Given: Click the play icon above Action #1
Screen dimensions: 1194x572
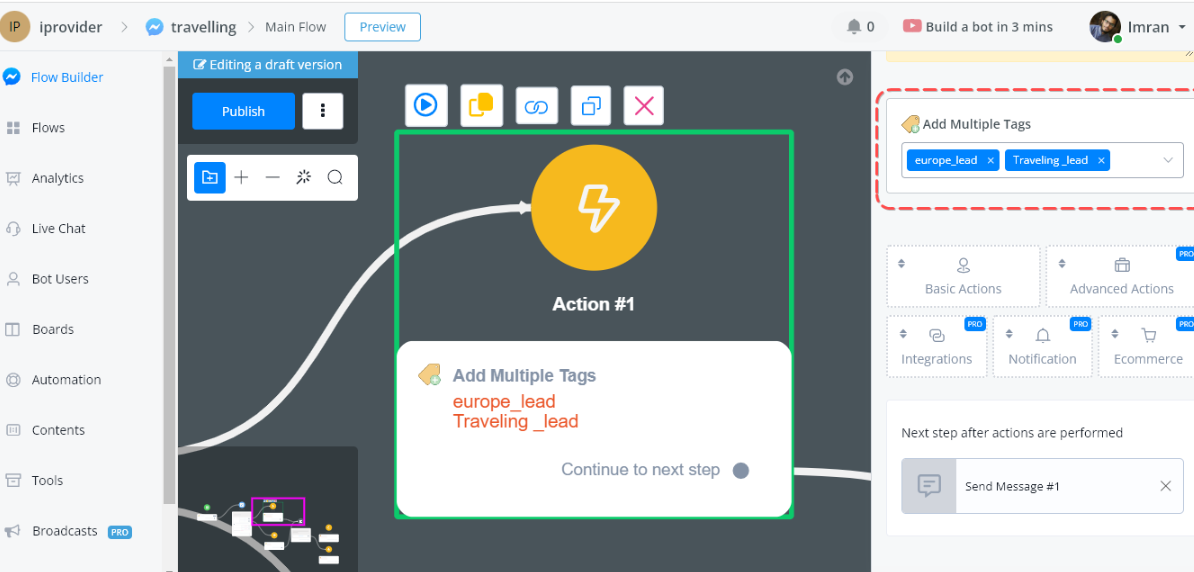Looking at the screenshot, I should (x=426, y=105).
